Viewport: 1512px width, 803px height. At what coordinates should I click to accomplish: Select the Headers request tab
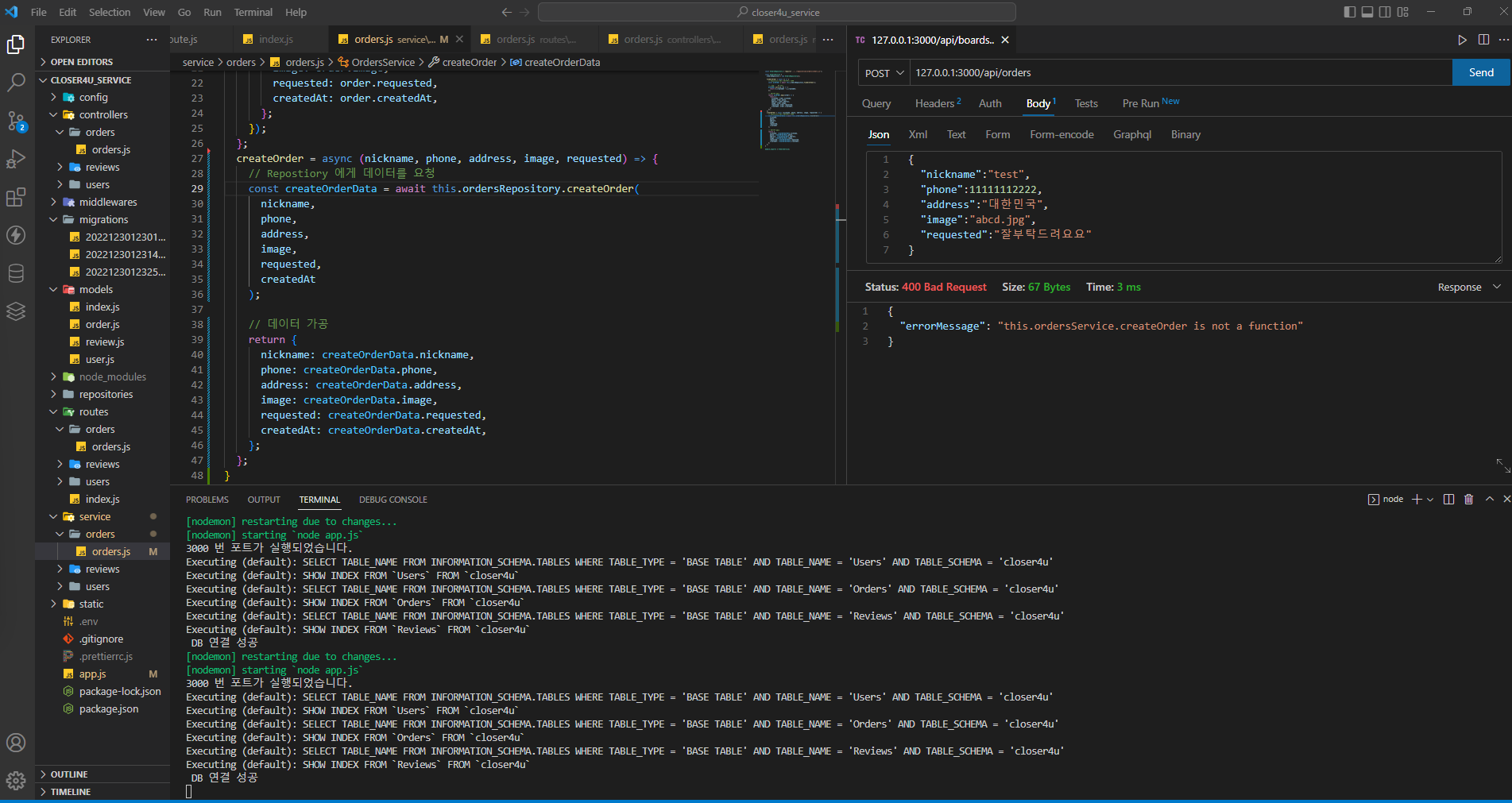tap(937, 103)
